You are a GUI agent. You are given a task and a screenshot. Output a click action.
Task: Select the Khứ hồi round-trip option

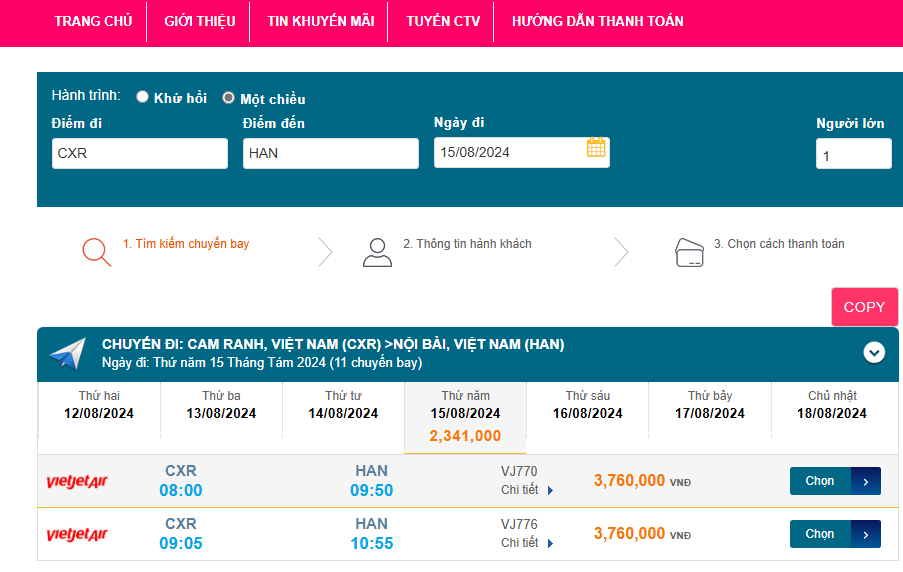143,97
